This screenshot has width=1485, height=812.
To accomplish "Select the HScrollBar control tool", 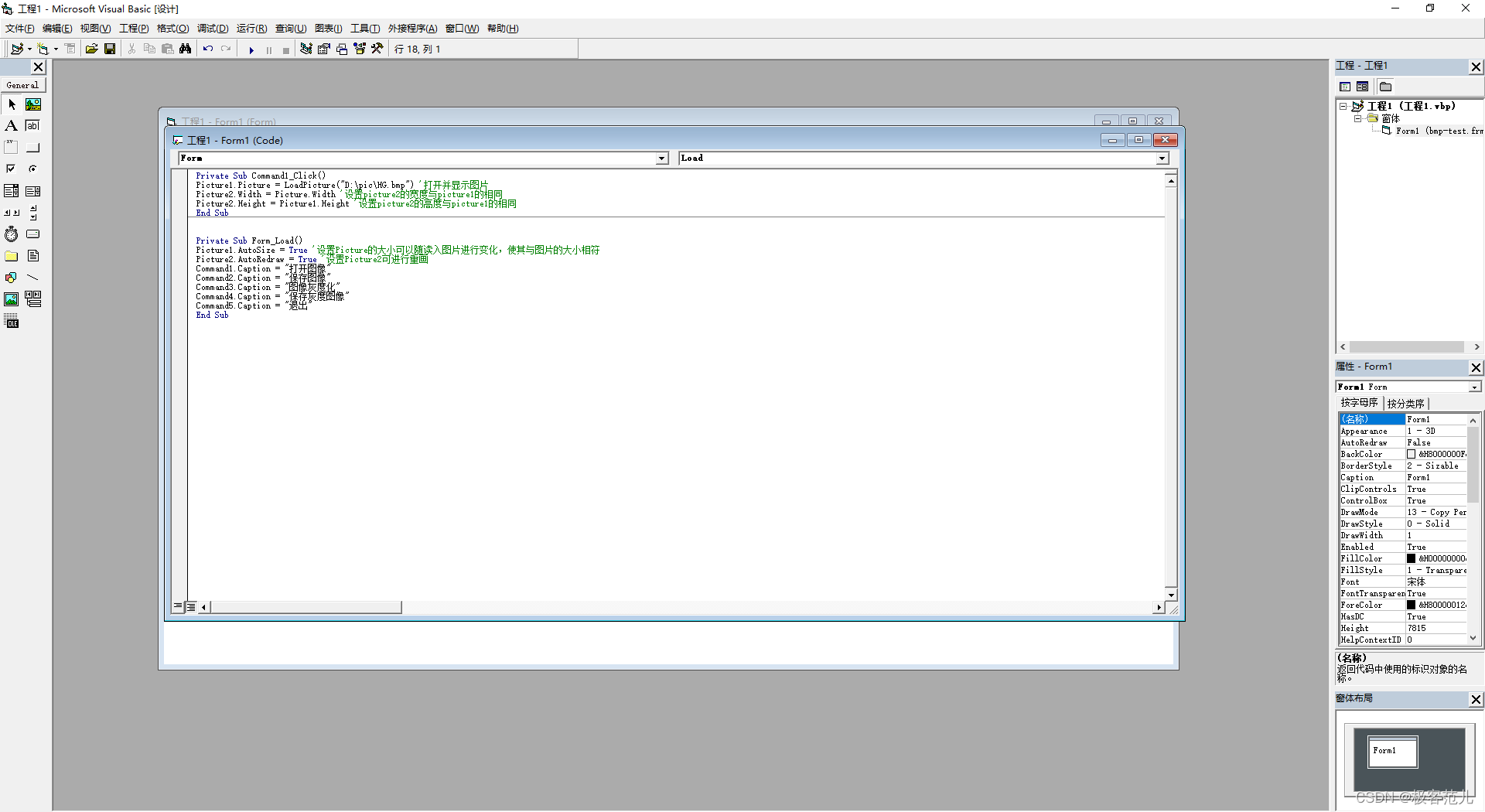I will (12, 213).
